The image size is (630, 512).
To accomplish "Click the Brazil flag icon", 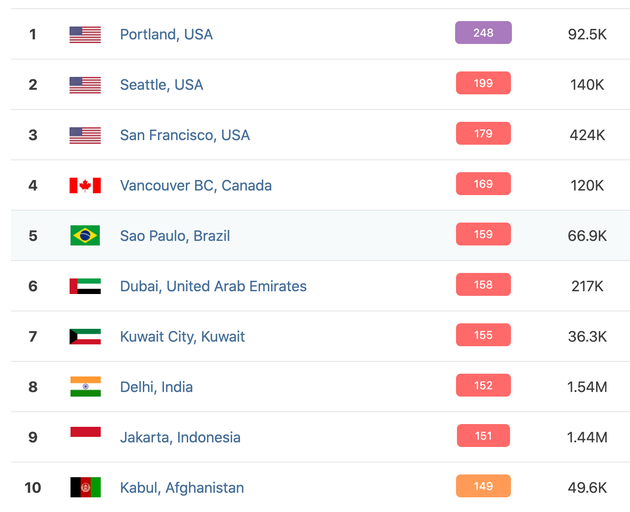I will point(85,236).
